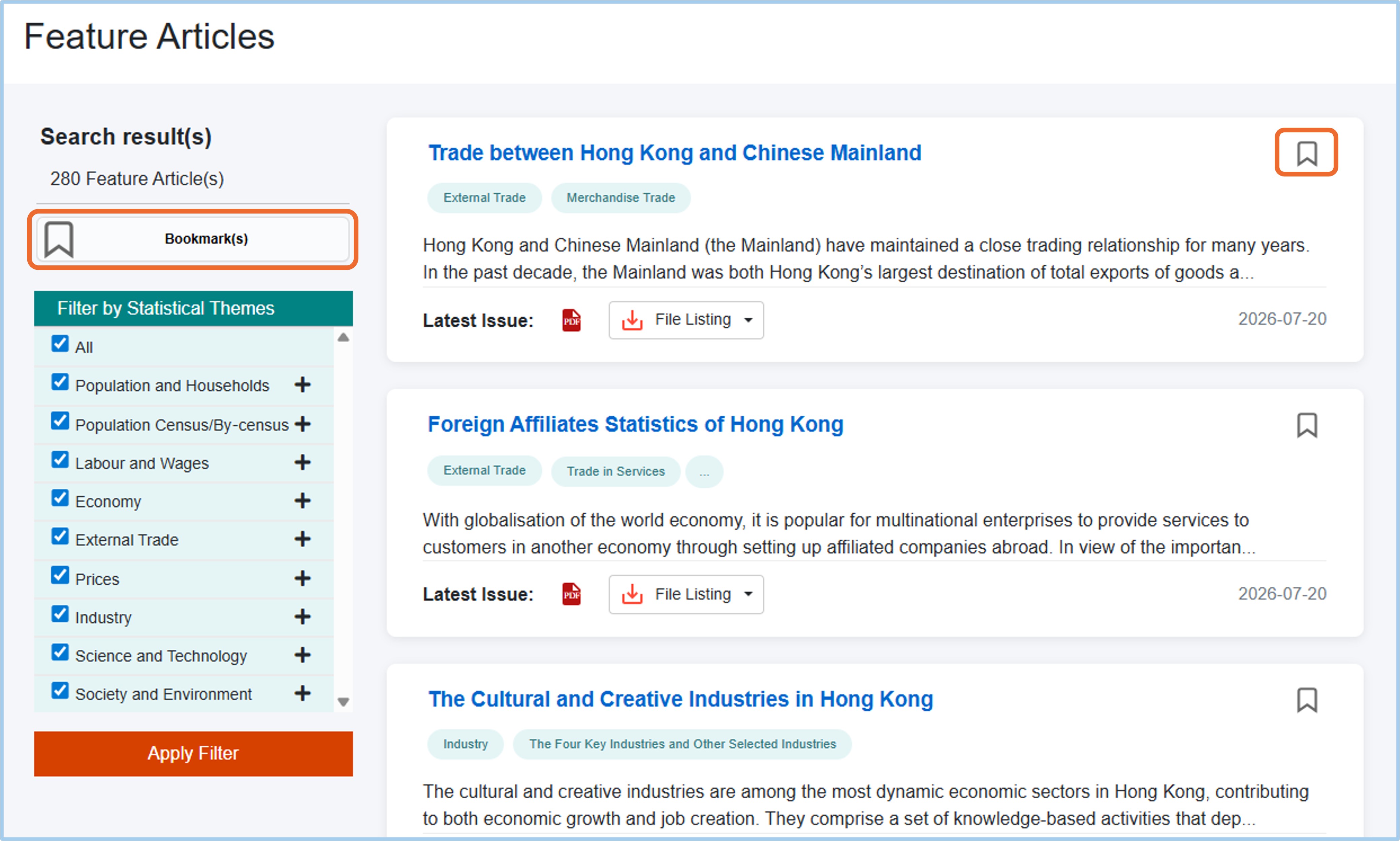Screen dimensions: 1400x841
Task: Open The Cultural and Creative Industries in Hong Kong
Action: pyautogui.click(x=681, y=699)
